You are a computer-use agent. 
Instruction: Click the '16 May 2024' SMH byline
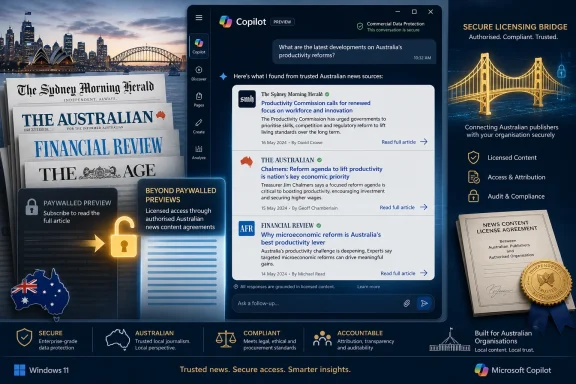coord(292,142)
